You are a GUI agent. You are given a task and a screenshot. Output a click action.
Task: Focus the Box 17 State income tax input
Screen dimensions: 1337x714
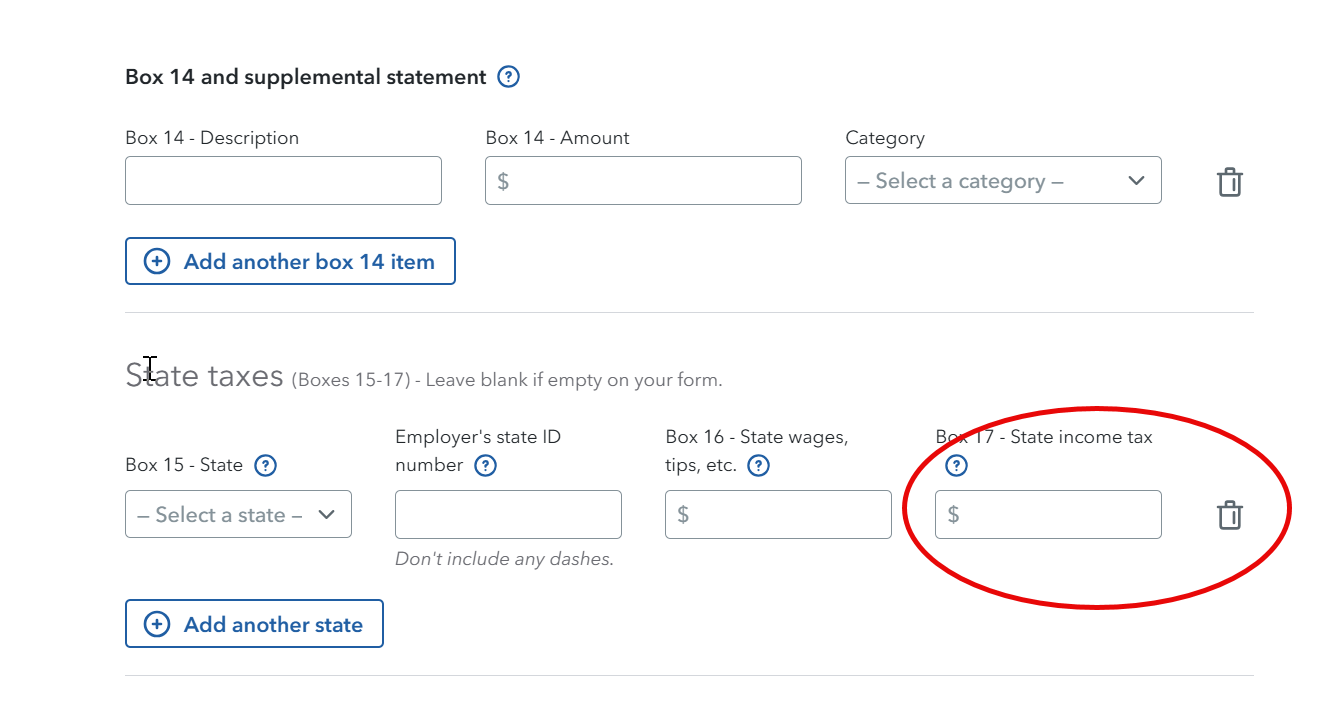(x=1048, y=514)
